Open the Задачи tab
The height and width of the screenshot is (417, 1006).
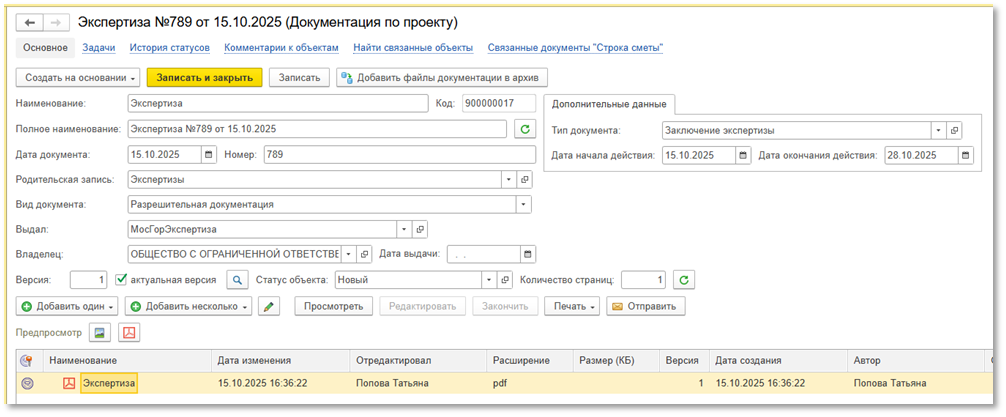click(97, 48)
